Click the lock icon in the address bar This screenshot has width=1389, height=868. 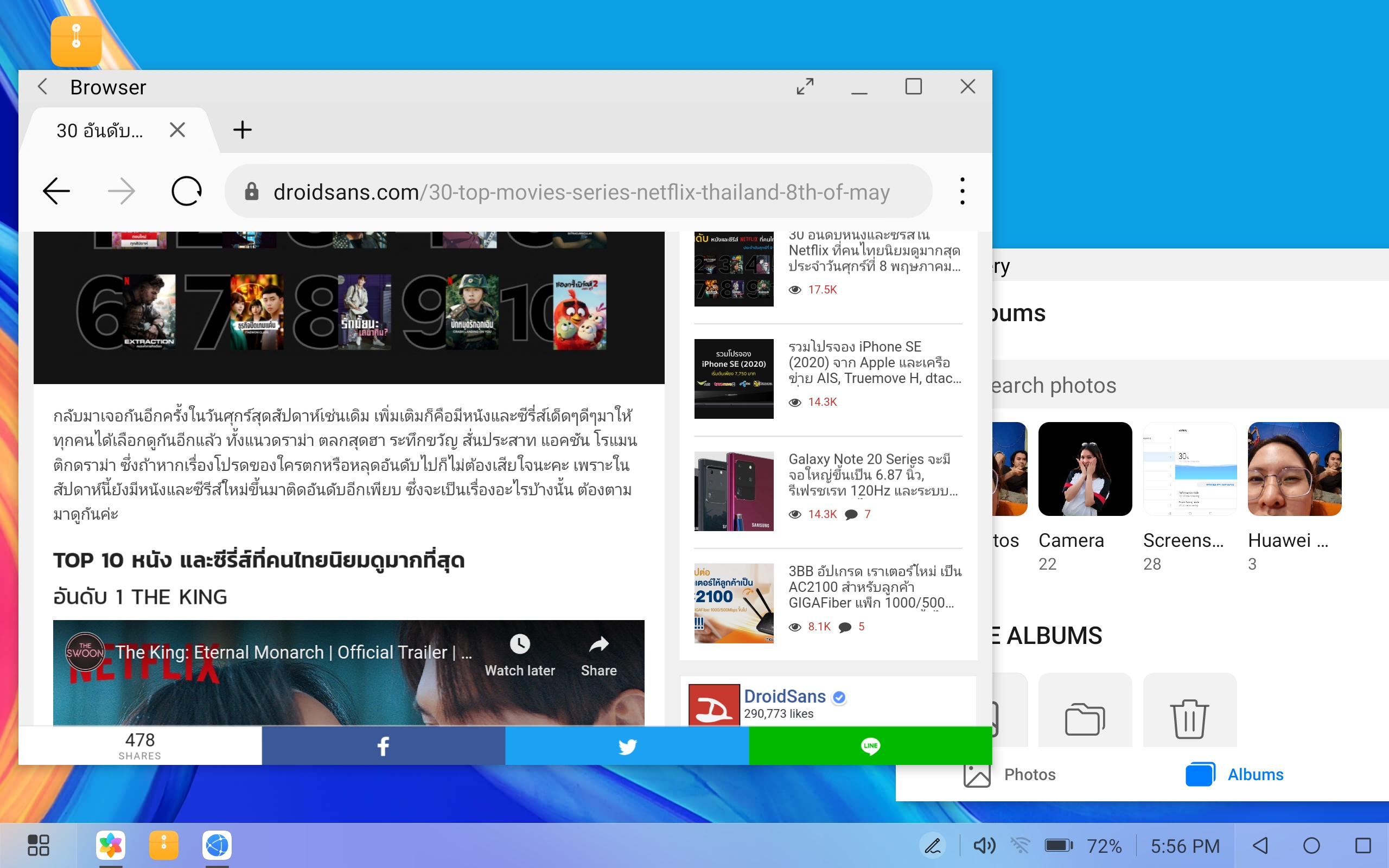(251, 192)
